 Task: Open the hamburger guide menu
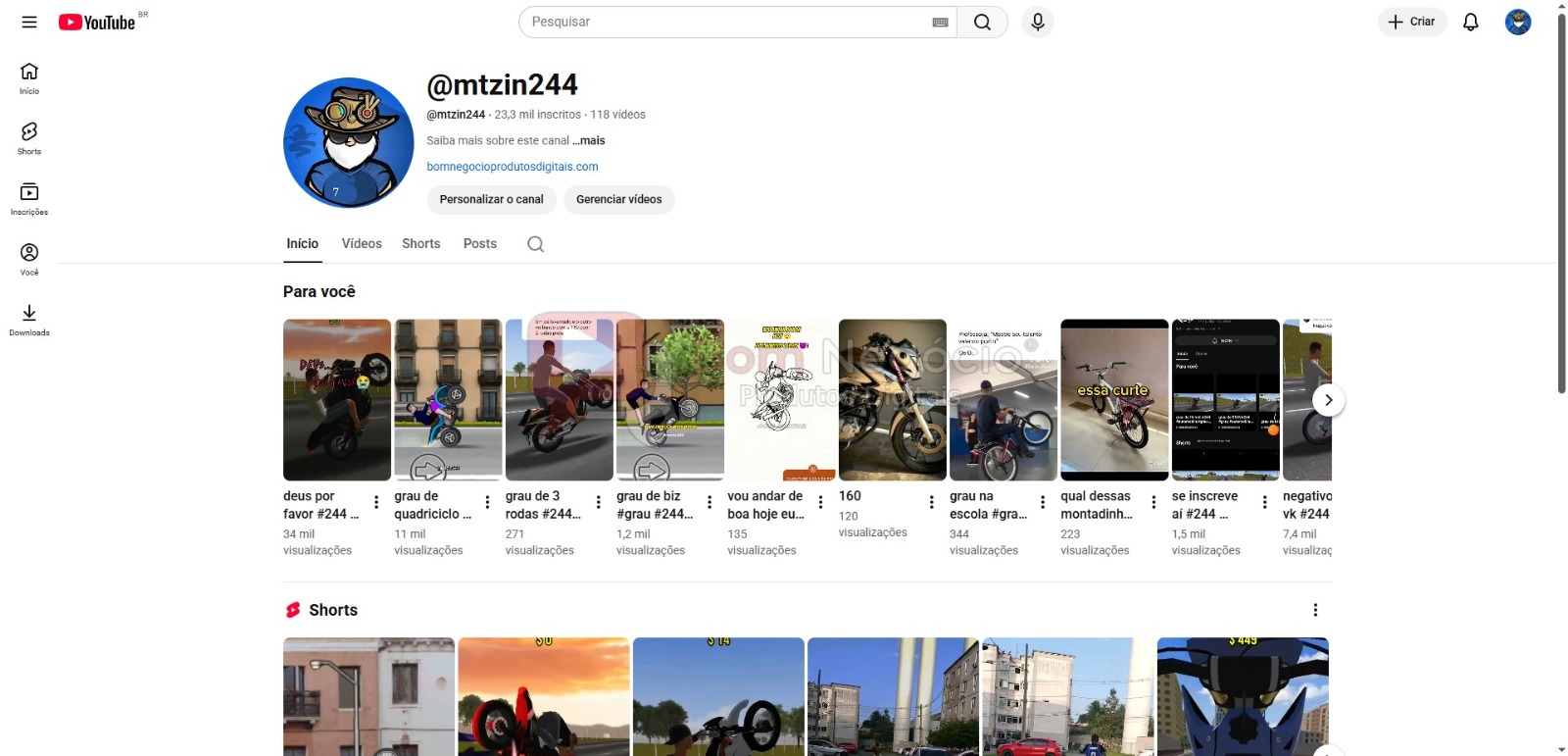(x=29, y=22)
